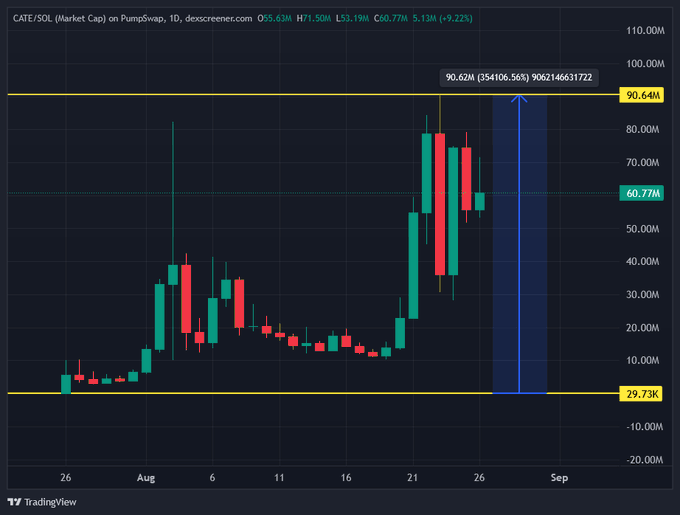The image size is (680, 515).
Task: Click the 40.00M price axis label
Action: [642, 261]
